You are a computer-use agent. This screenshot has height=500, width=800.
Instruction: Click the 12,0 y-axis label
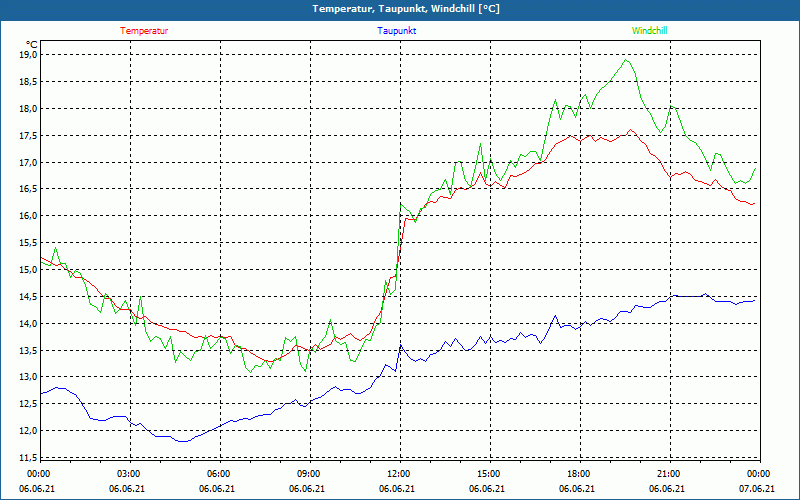tap(29, 431)
